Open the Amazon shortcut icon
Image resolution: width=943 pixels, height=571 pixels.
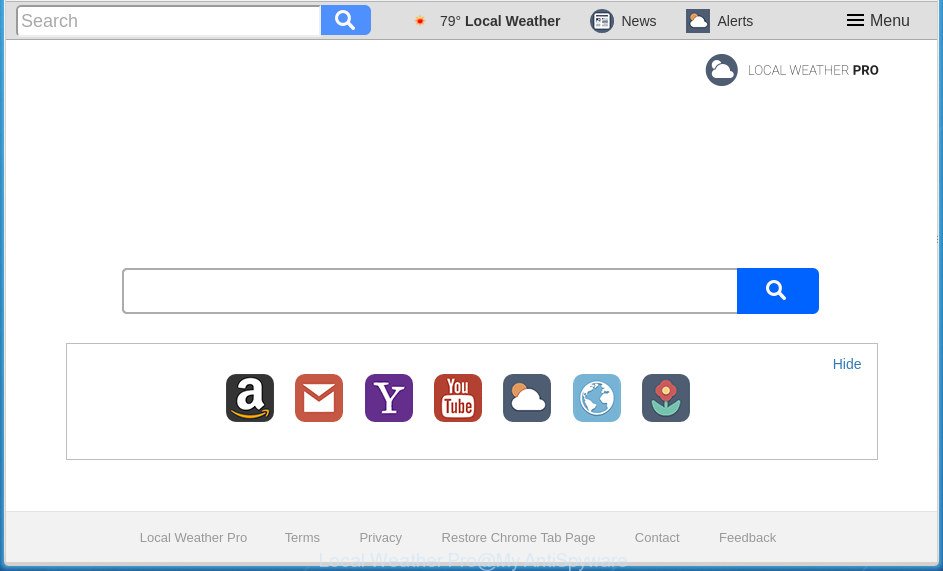tap(250, 398)
